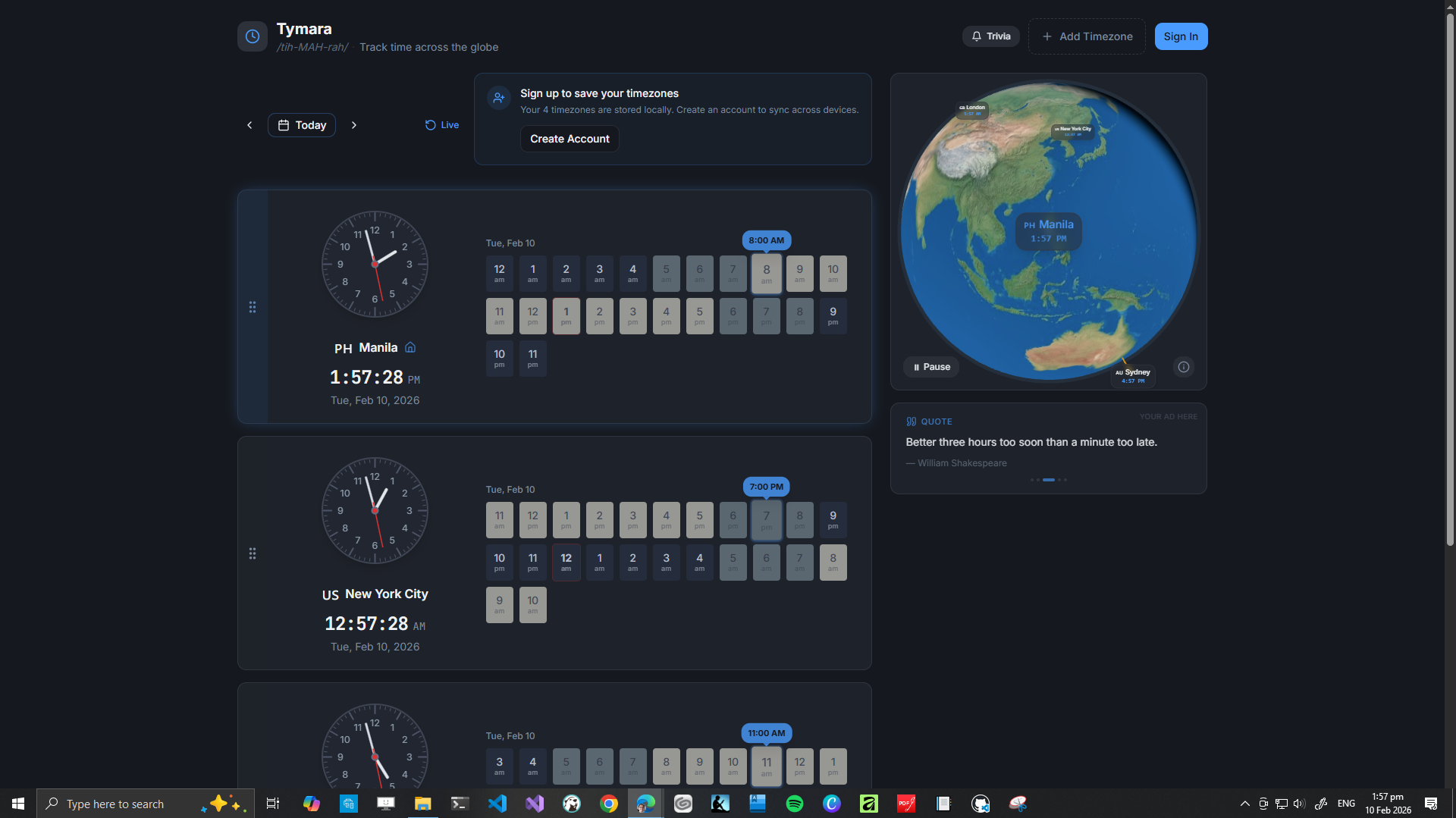Viewport: 1456px width, 818px height.
Task: Click the home icon beside Manila
Action: pyautogui.click(x=410, y=347)
